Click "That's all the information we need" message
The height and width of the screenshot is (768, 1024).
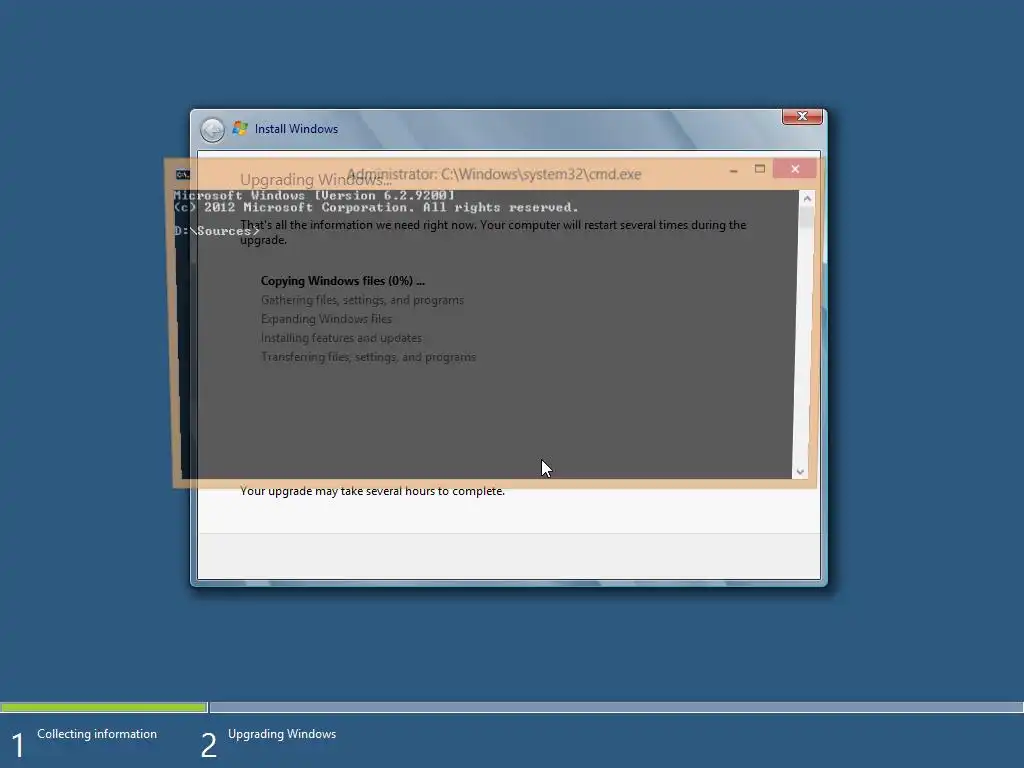[493, 232]
